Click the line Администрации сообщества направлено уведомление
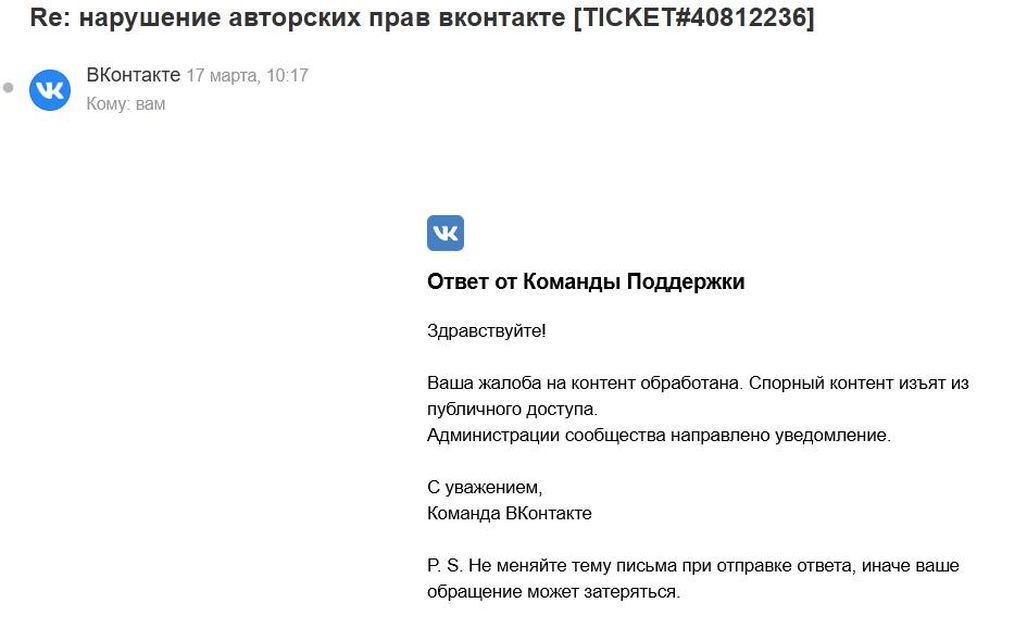1027x628 pixels. [x=659, y=435]
